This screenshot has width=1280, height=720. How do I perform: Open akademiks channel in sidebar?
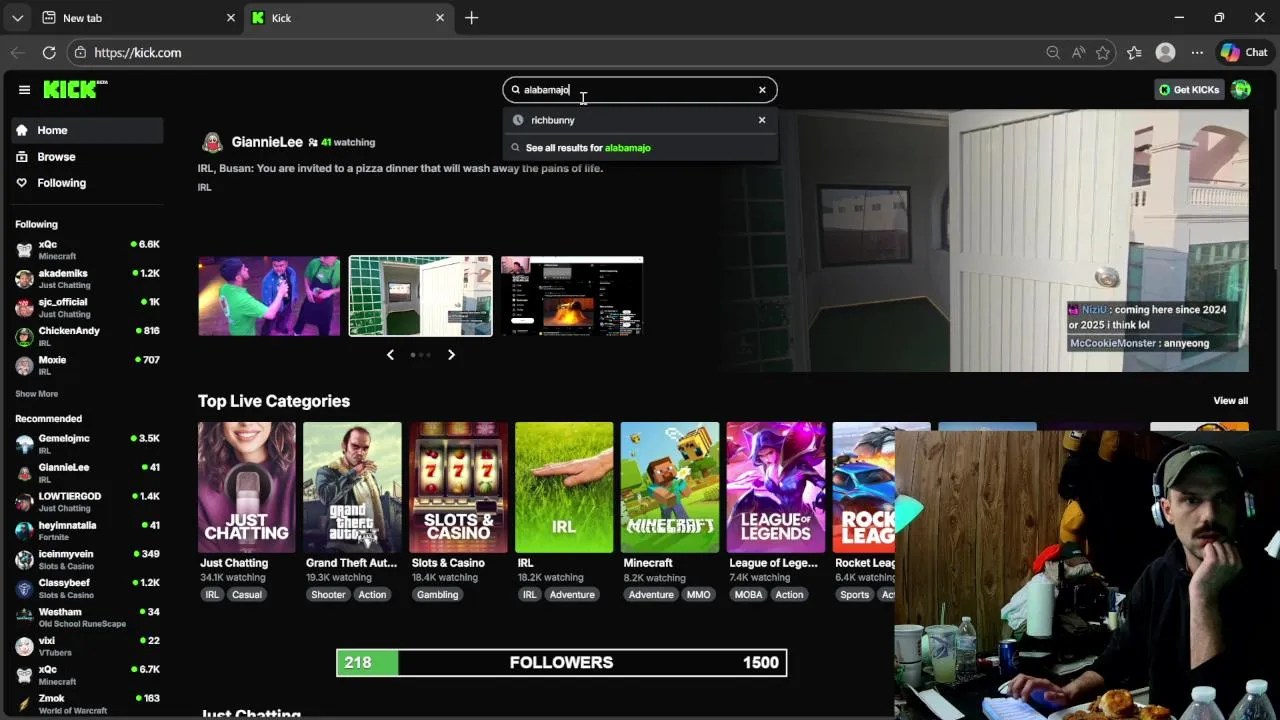point(87,279)
